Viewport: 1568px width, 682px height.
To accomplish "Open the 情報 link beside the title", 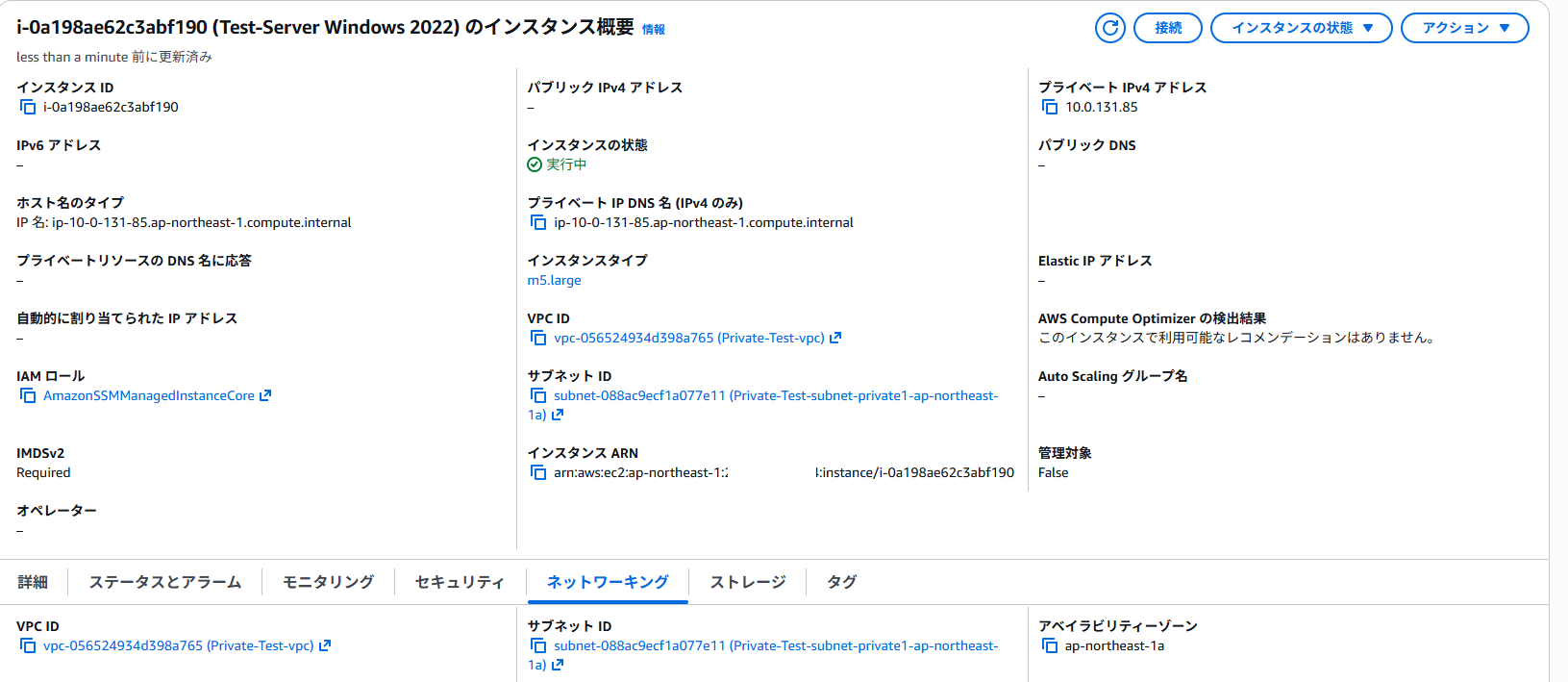I will pos(654,30).
